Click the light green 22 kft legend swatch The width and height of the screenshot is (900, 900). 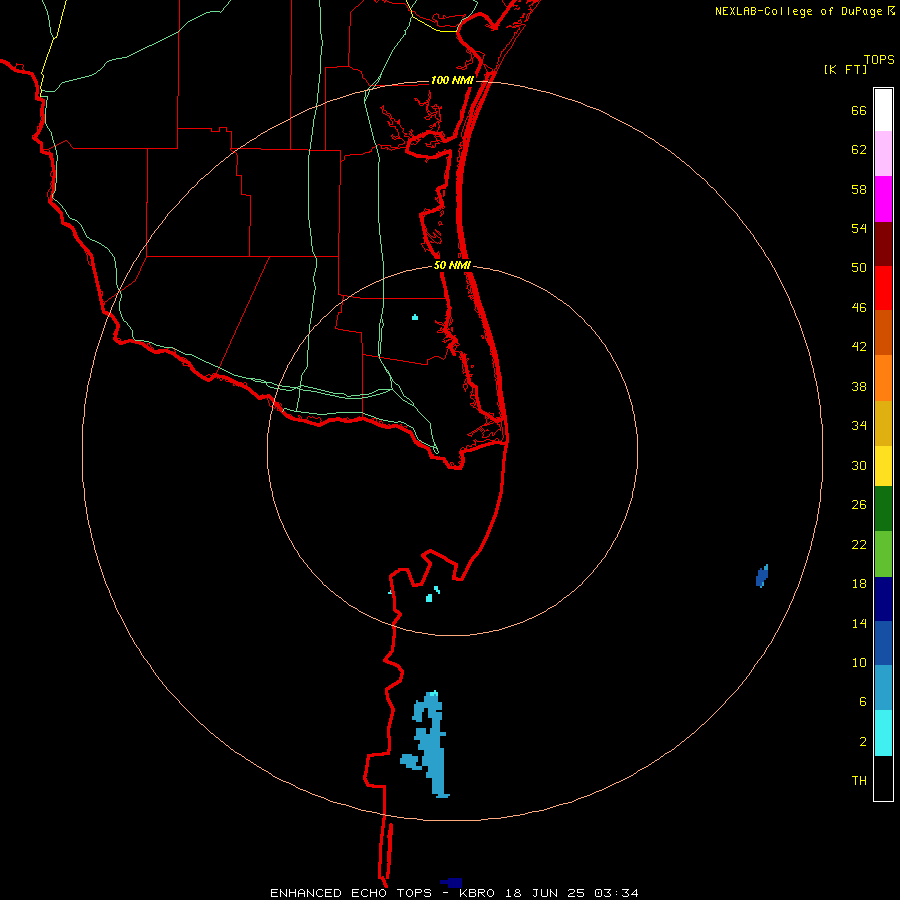pos(883,554)
